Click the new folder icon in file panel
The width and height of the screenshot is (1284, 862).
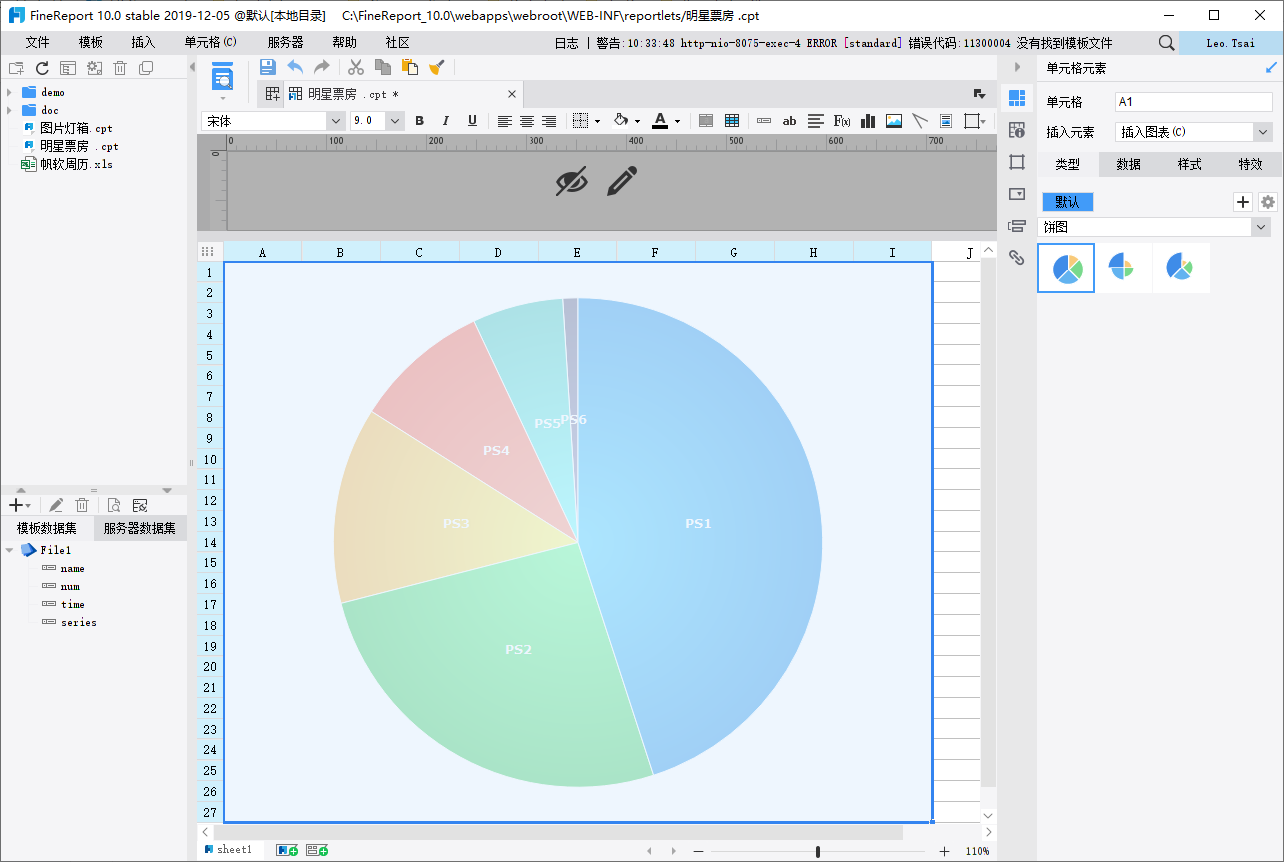pos(16,68)
